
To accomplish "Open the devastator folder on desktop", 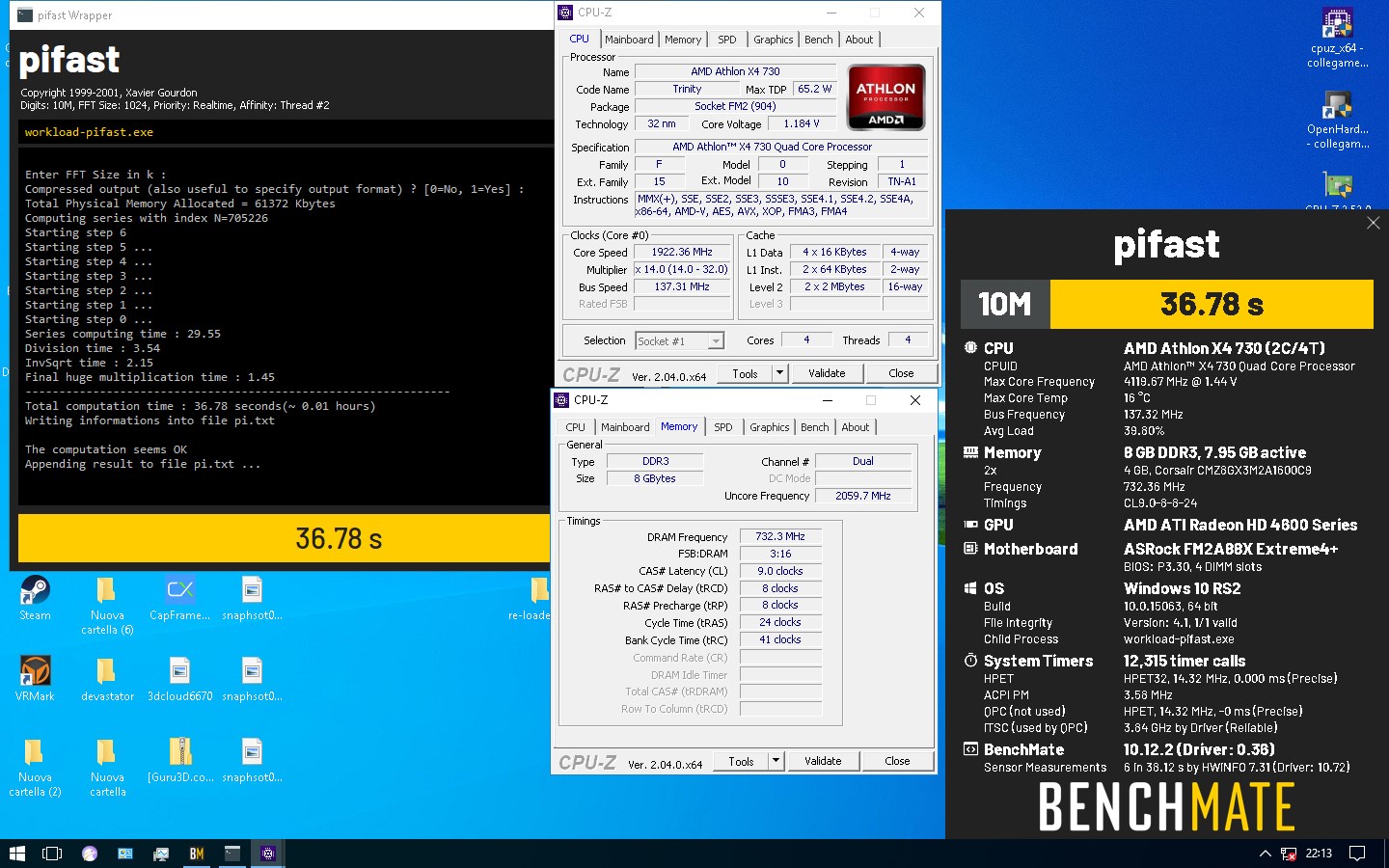I will click(107, 679).
